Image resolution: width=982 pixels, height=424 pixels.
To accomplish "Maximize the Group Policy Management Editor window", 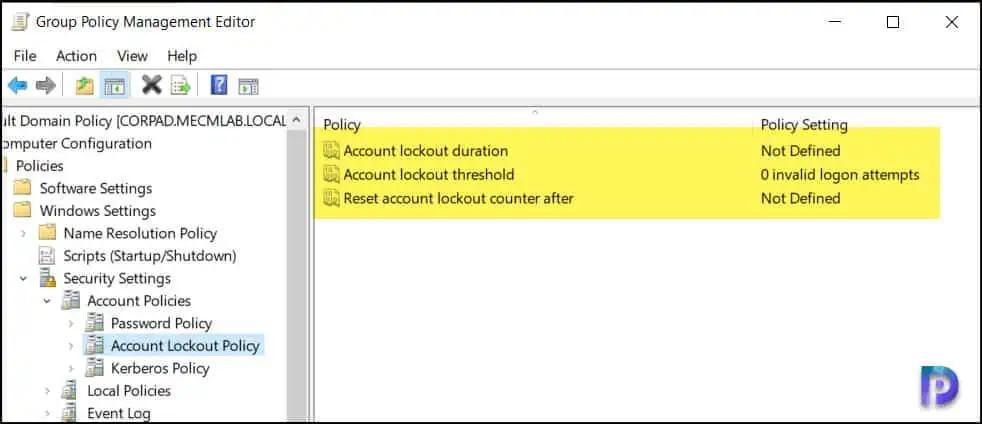I will click(893, 23).
